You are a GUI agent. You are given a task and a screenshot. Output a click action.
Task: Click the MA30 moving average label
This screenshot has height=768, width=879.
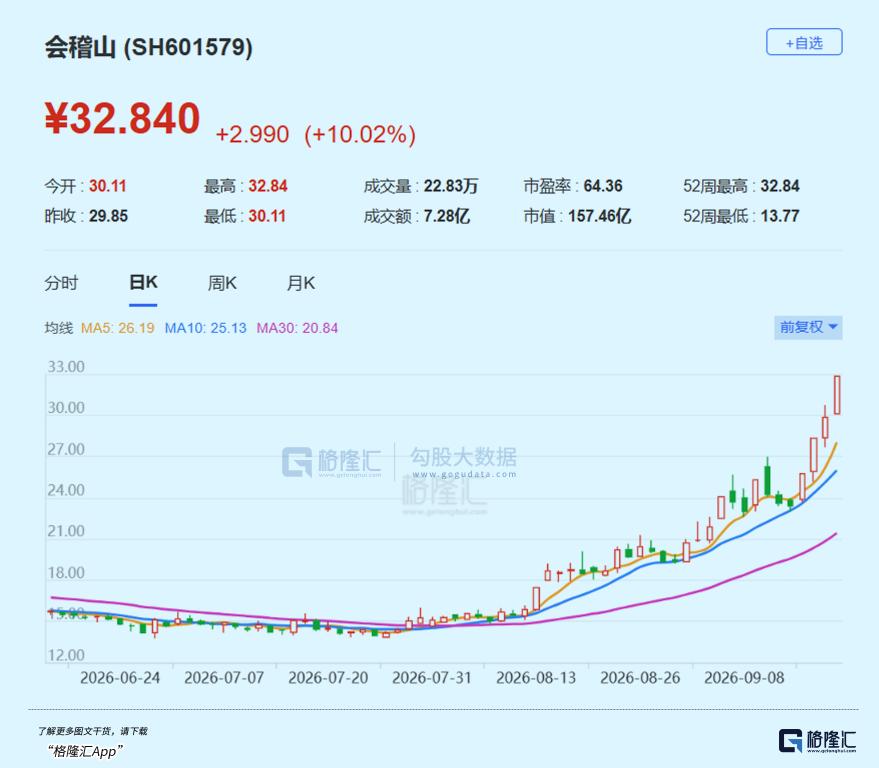pos(297,328)
